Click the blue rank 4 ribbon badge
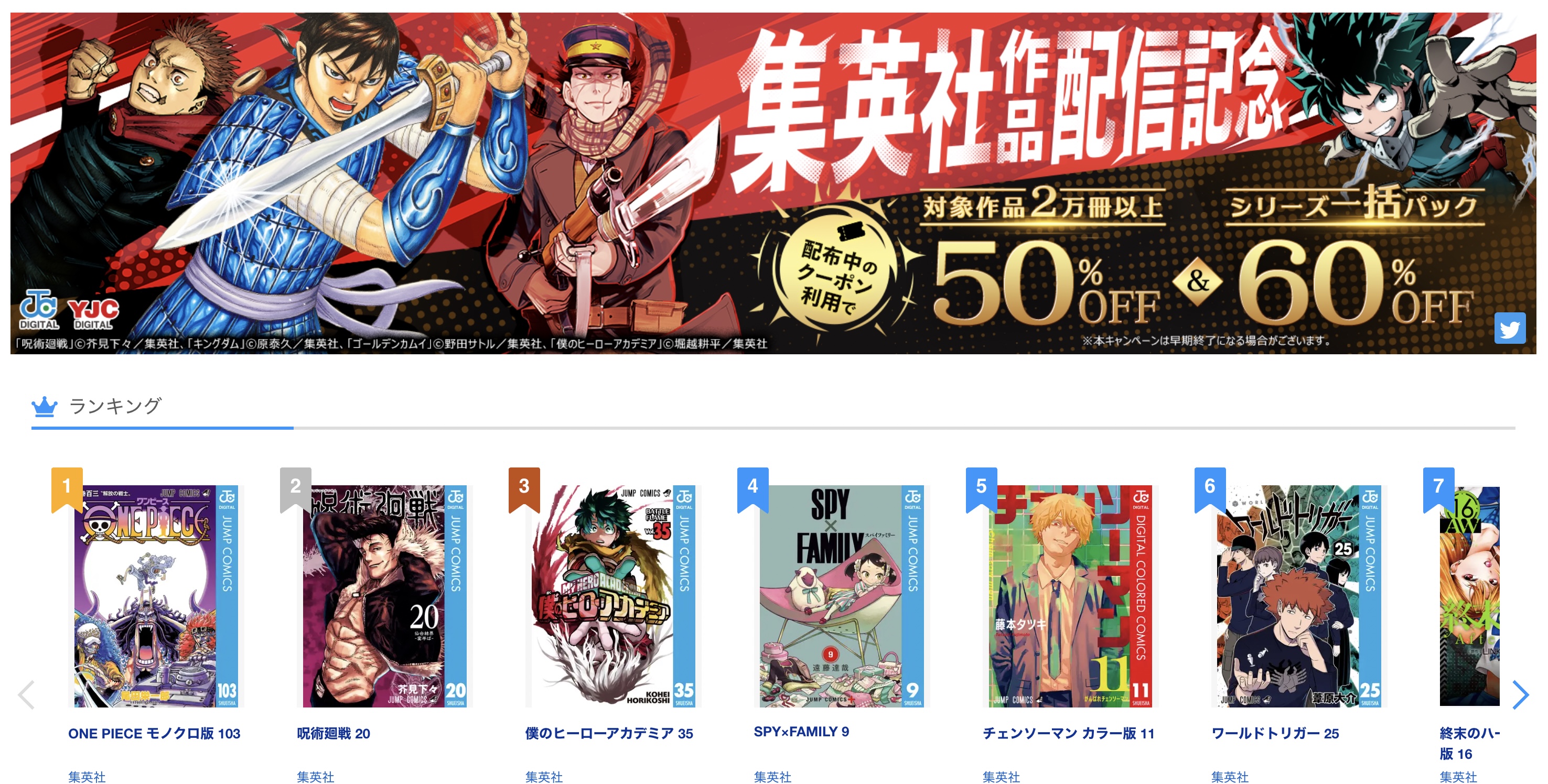Image resolution: width=1548 pixels, height=784 pixels. [x=753, y=489]
